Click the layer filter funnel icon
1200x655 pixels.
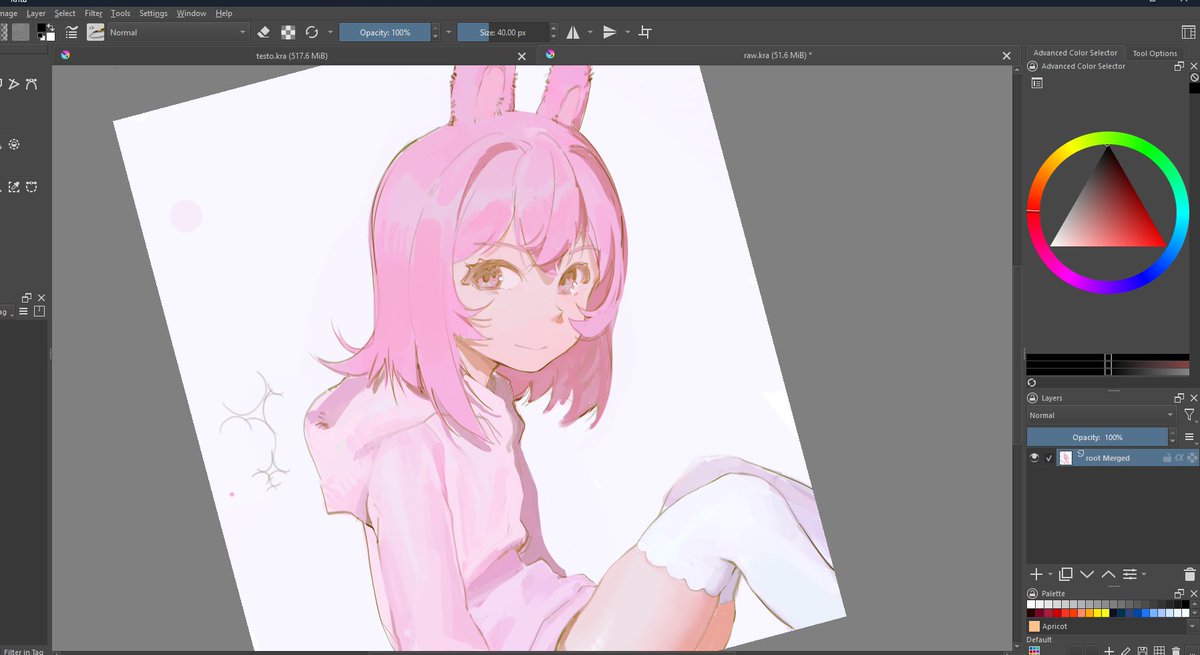pos(1189,415)
